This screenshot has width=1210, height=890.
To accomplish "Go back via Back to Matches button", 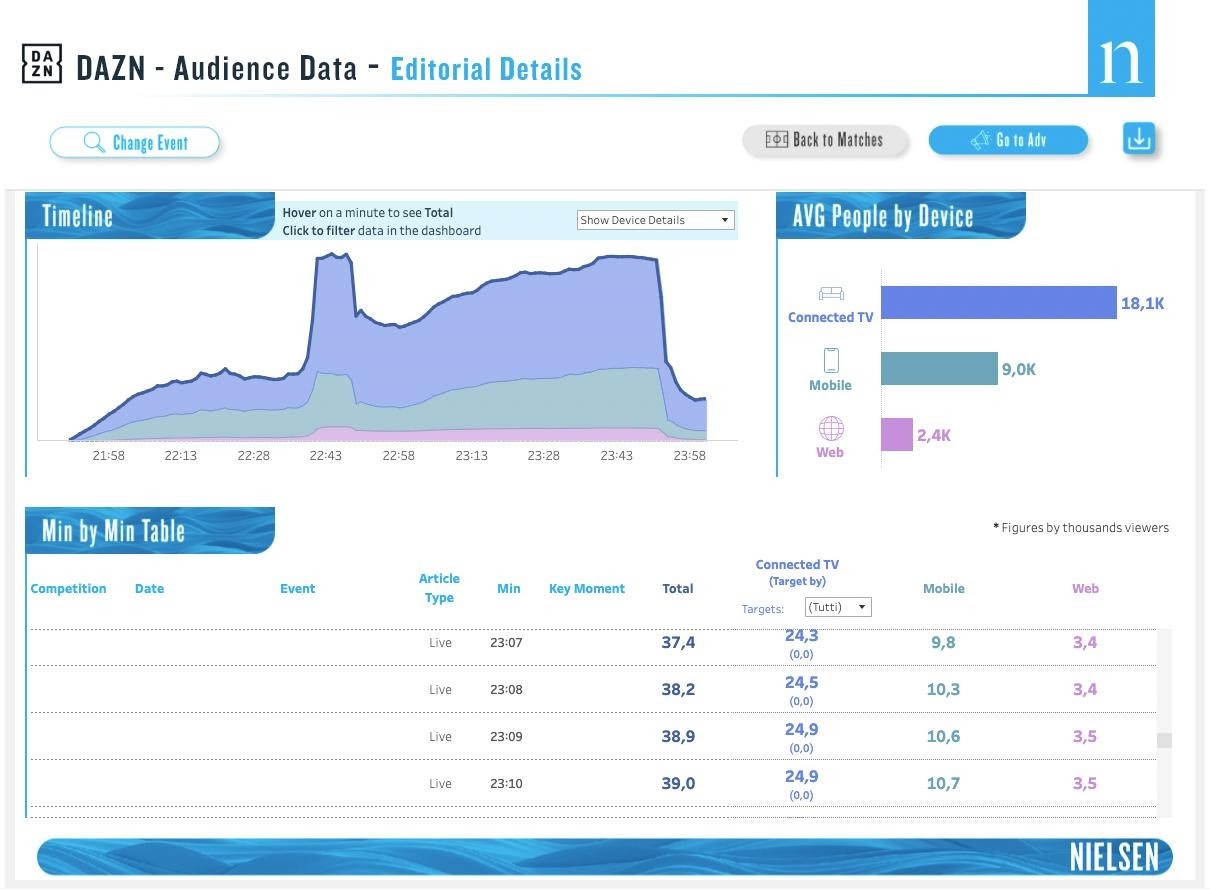I will (x=825, y=140).
